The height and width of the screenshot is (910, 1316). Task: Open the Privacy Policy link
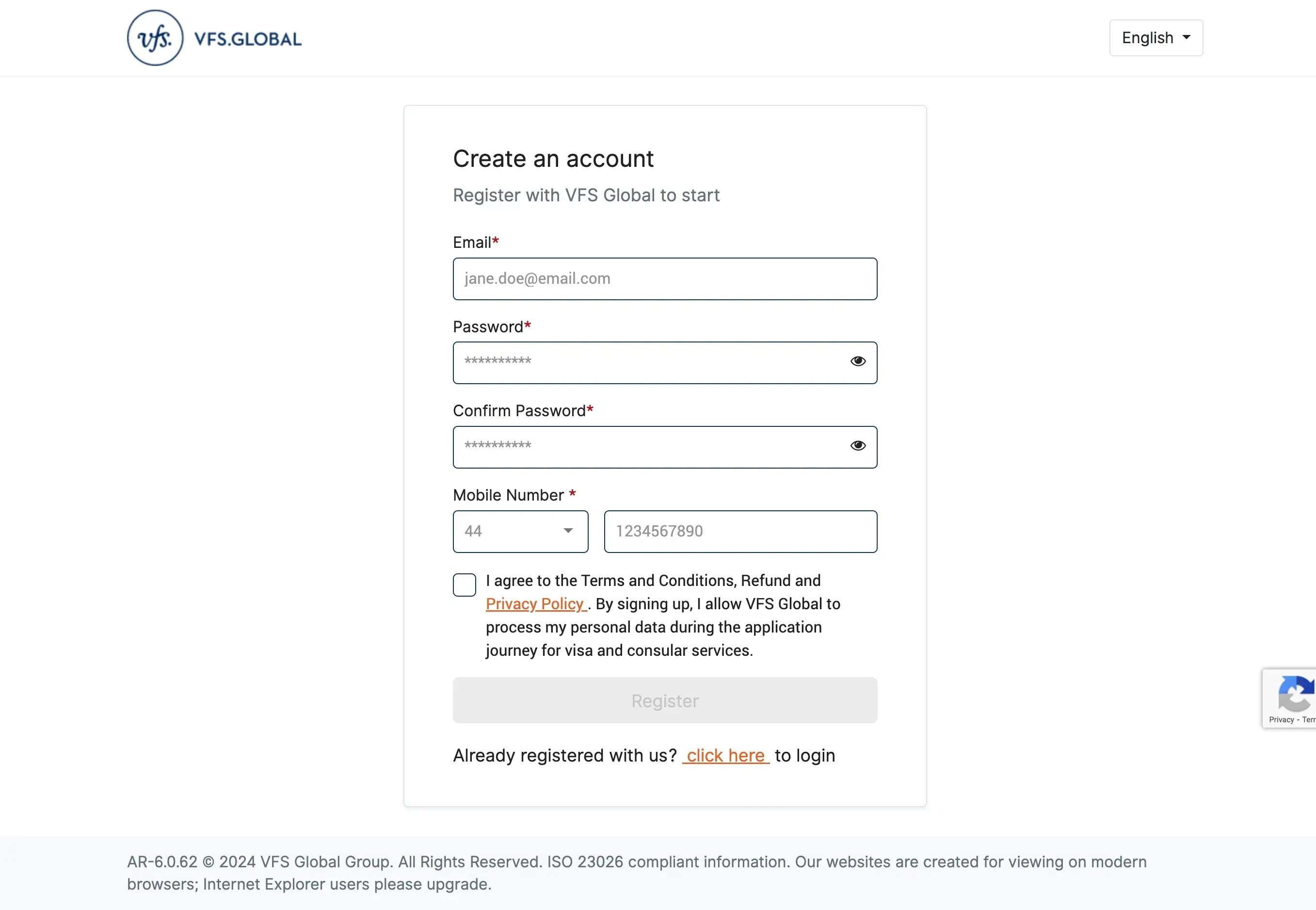pos(536,604)
